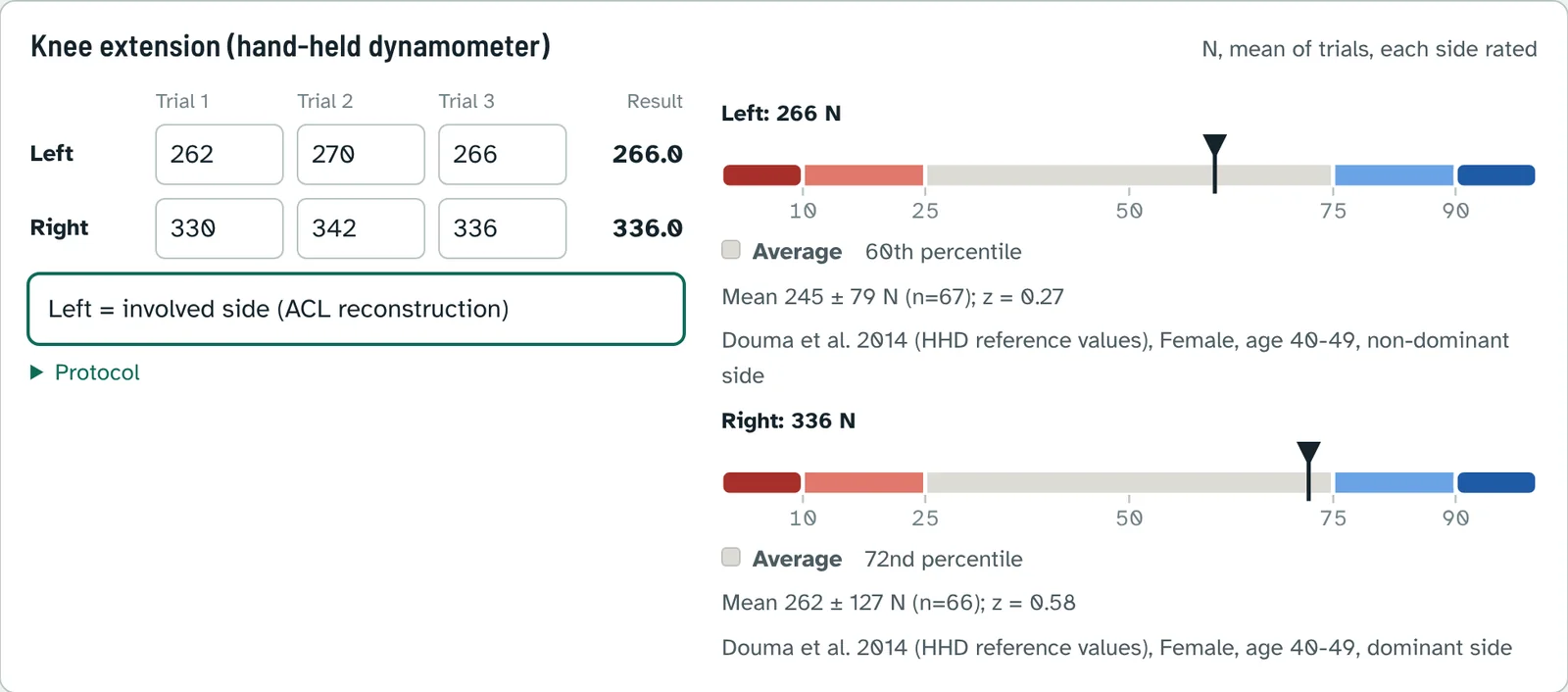Click the Right percentile marker at 72nd
The height and width of the screenshot is (692, 1568).
pos(1308,470)
